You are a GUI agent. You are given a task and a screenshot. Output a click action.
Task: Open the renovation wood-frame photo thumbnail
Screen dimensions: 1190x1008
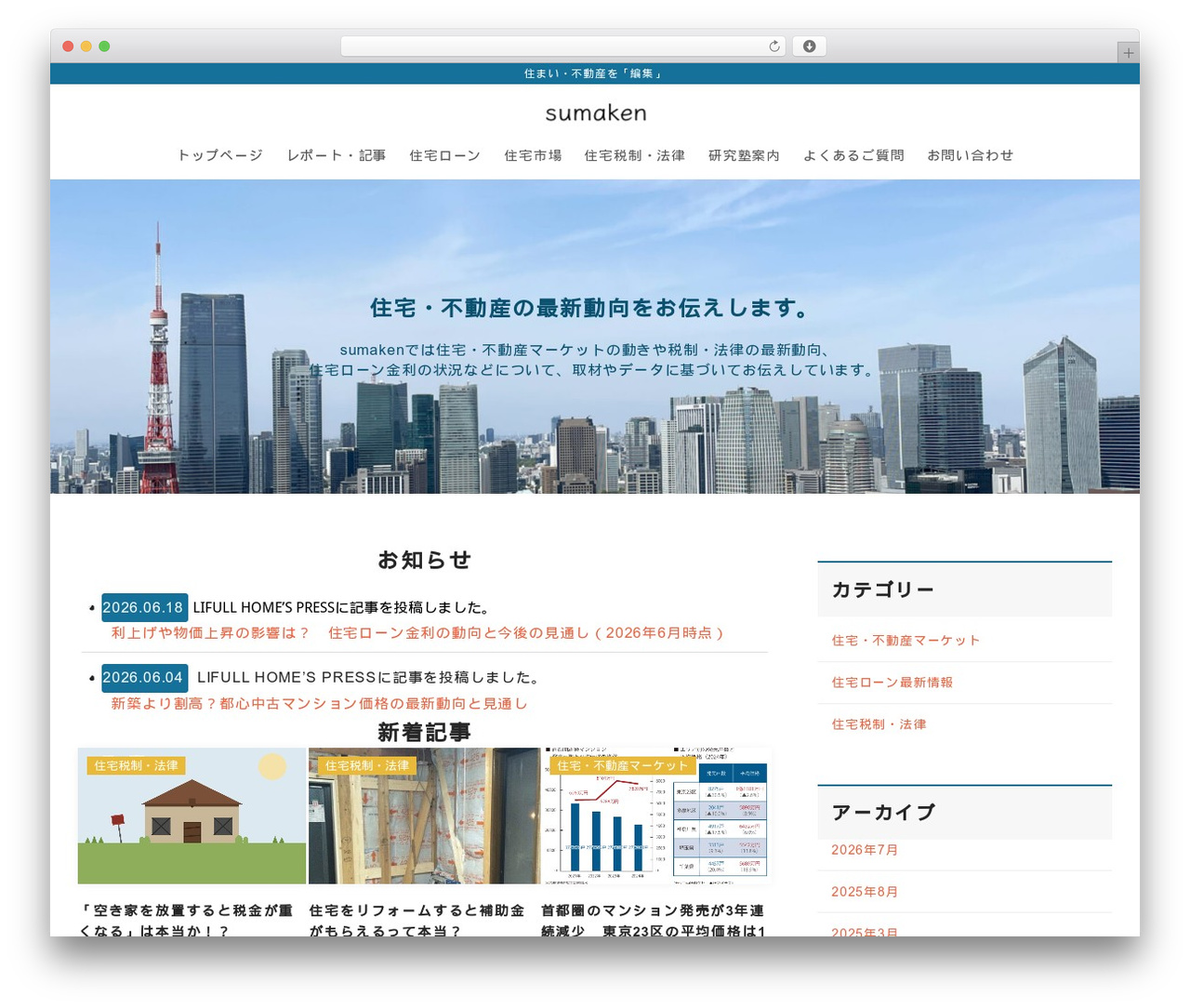(x=424, y=816)
